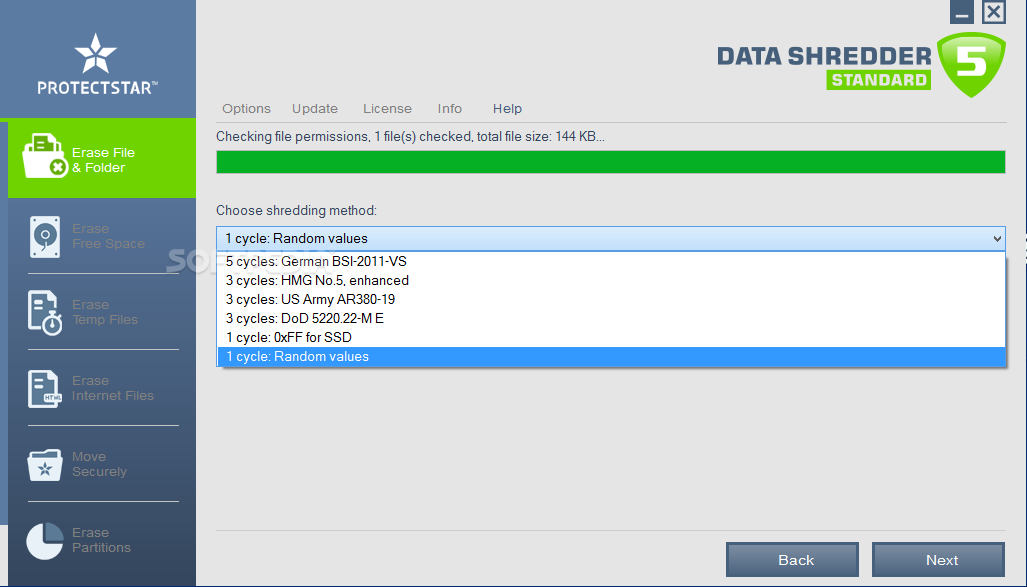Click the Data Shredder 5 shield logo

971,64
